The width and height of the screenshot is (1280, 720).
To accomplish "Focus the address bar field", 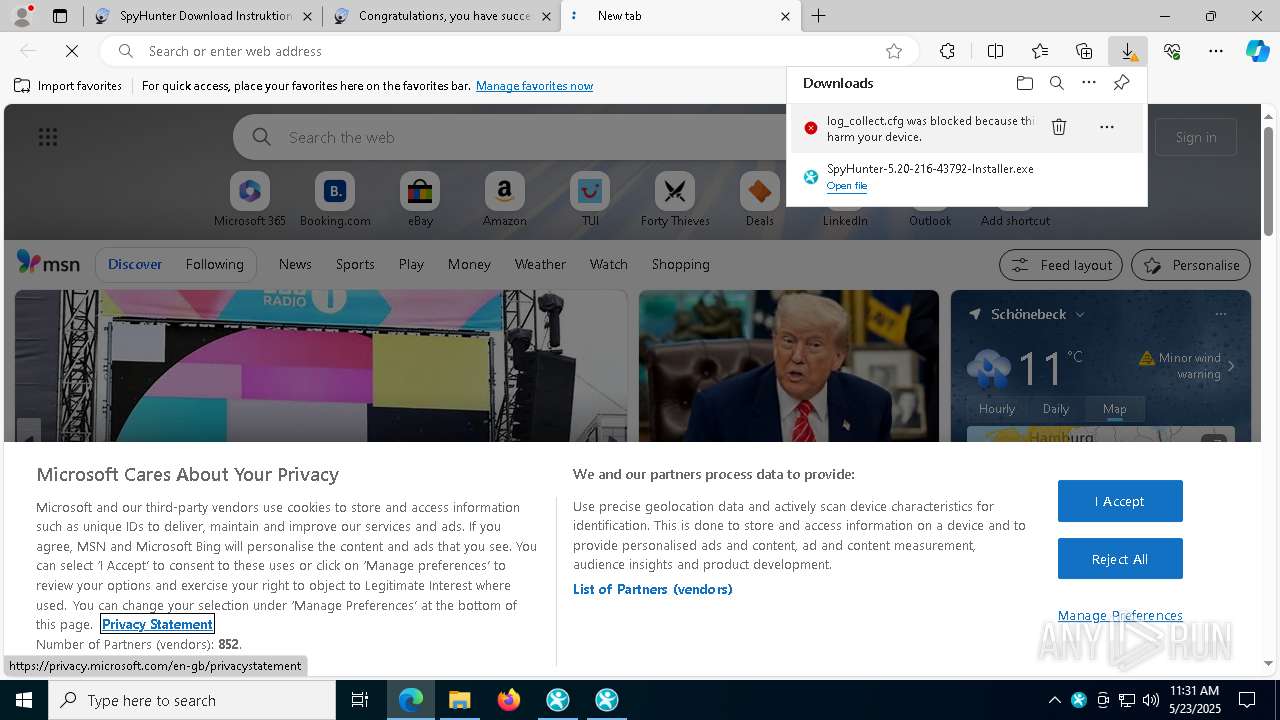I will click(508, 51).
